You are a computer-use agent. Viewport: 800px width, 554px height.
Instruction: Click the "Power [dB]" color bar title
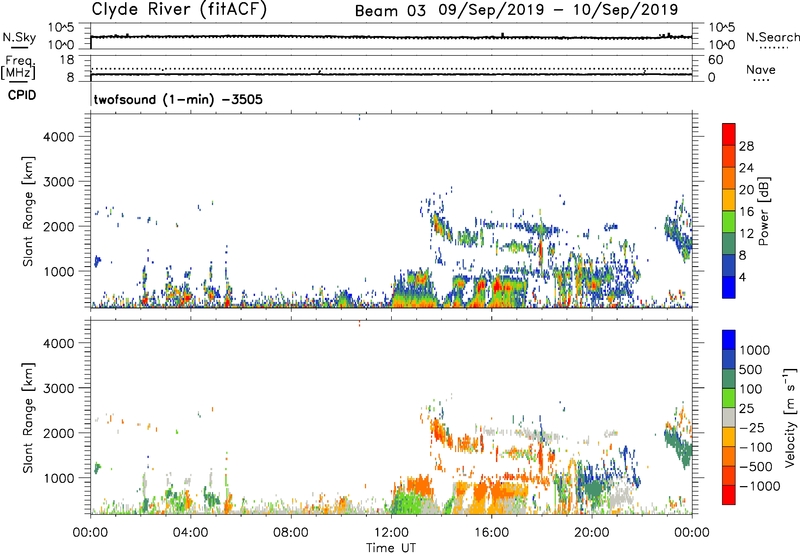763,211
